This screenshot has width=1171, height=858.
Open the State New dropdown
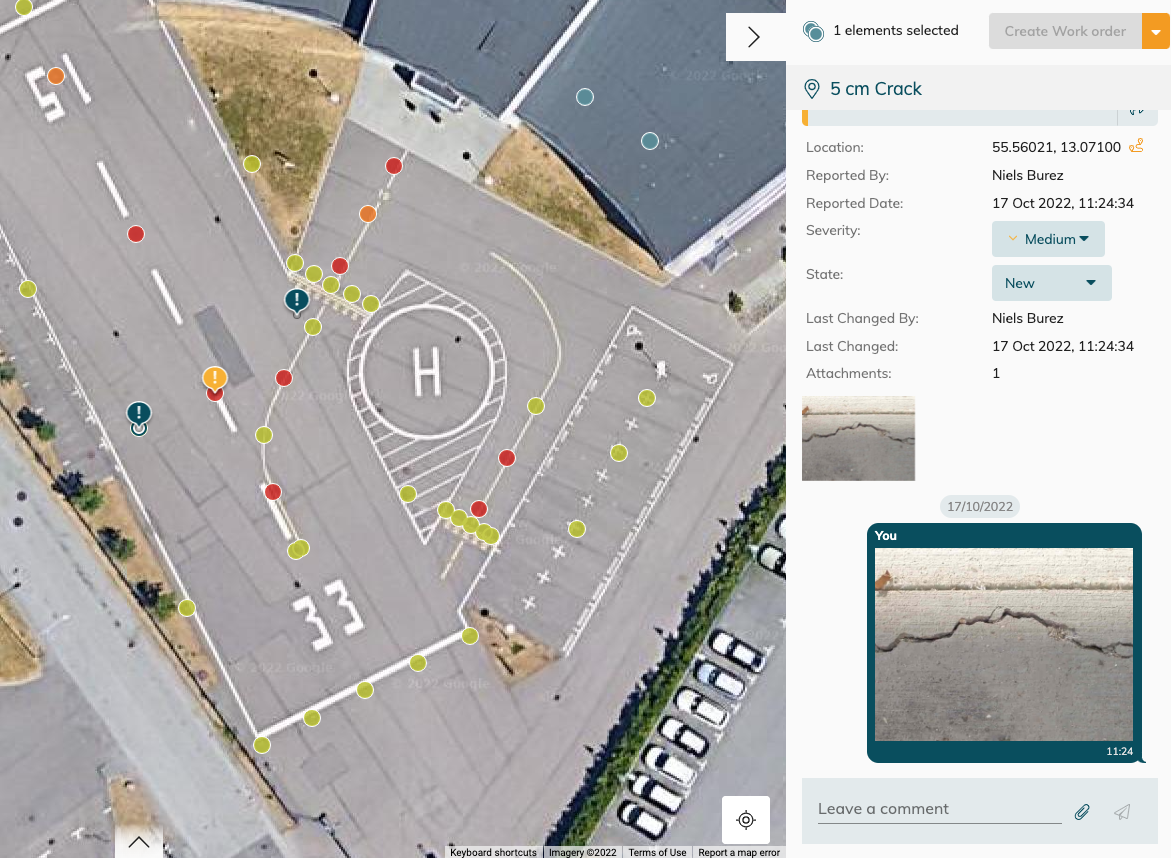(x=1051, y=283)
